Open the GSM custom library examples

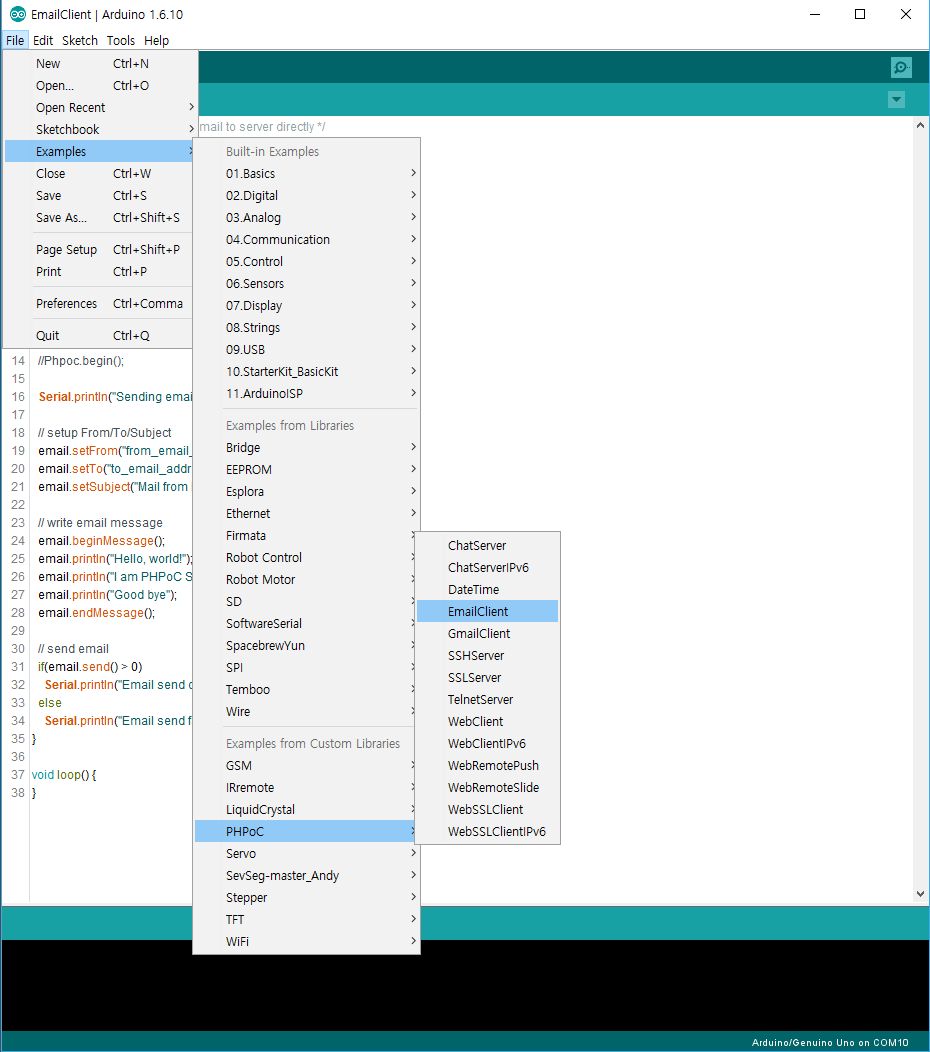pos(307,766)
